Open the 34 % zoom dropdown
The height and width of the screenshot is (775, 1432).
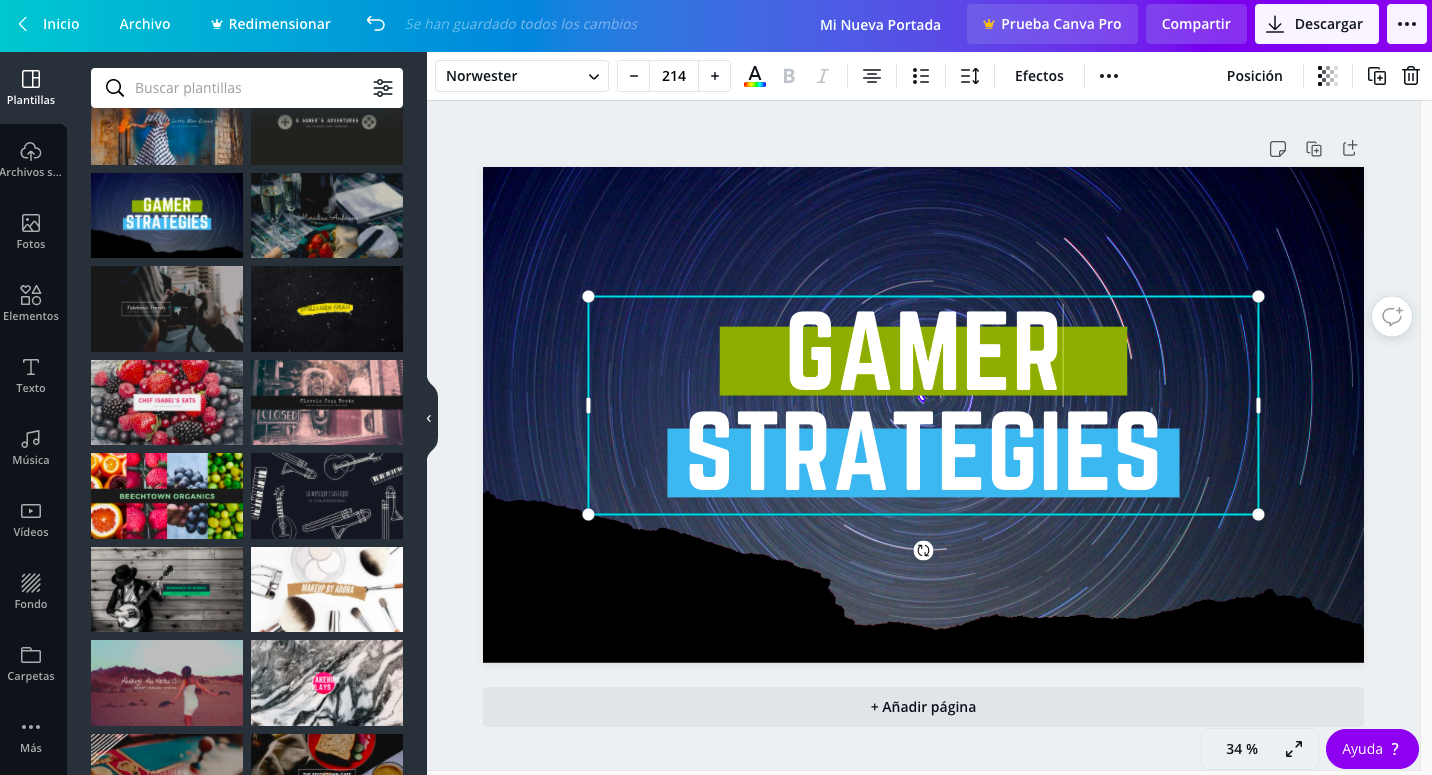(x=1242, y=749)
